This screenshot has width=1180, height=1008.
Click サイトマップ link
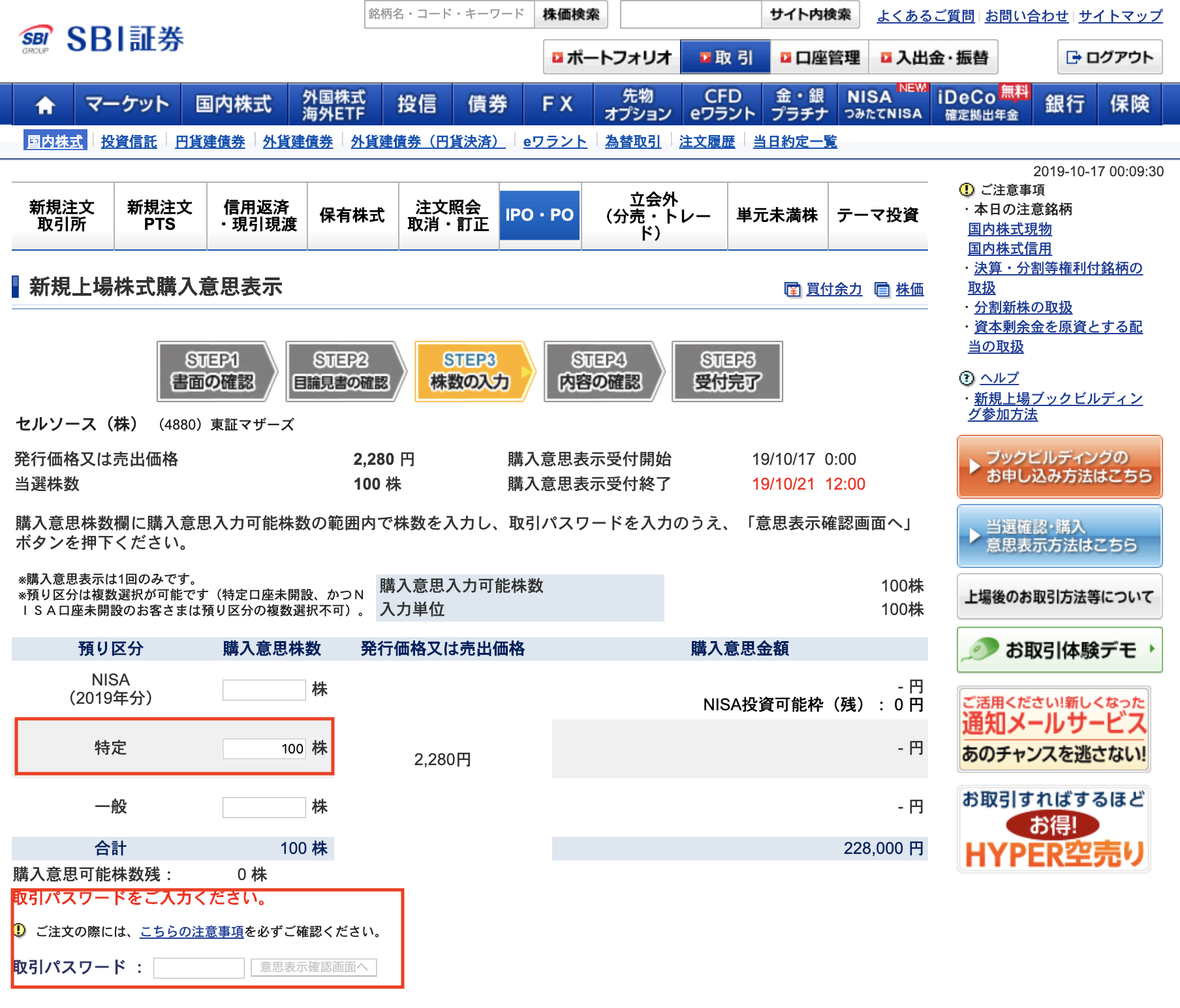click(x=1121, y=16)
